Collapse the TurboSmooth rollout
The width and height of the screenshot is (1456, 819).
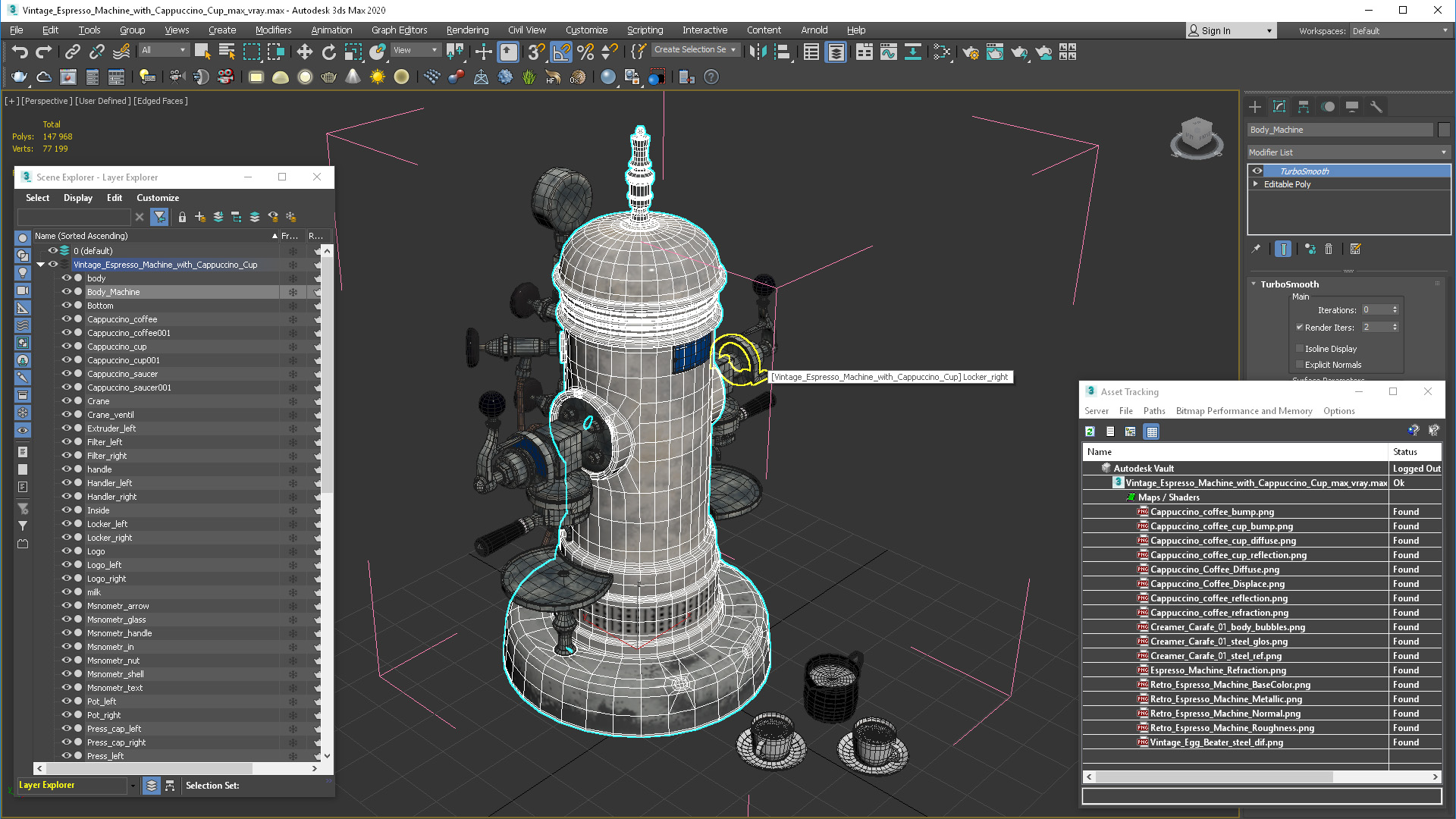coord(1254,284)
